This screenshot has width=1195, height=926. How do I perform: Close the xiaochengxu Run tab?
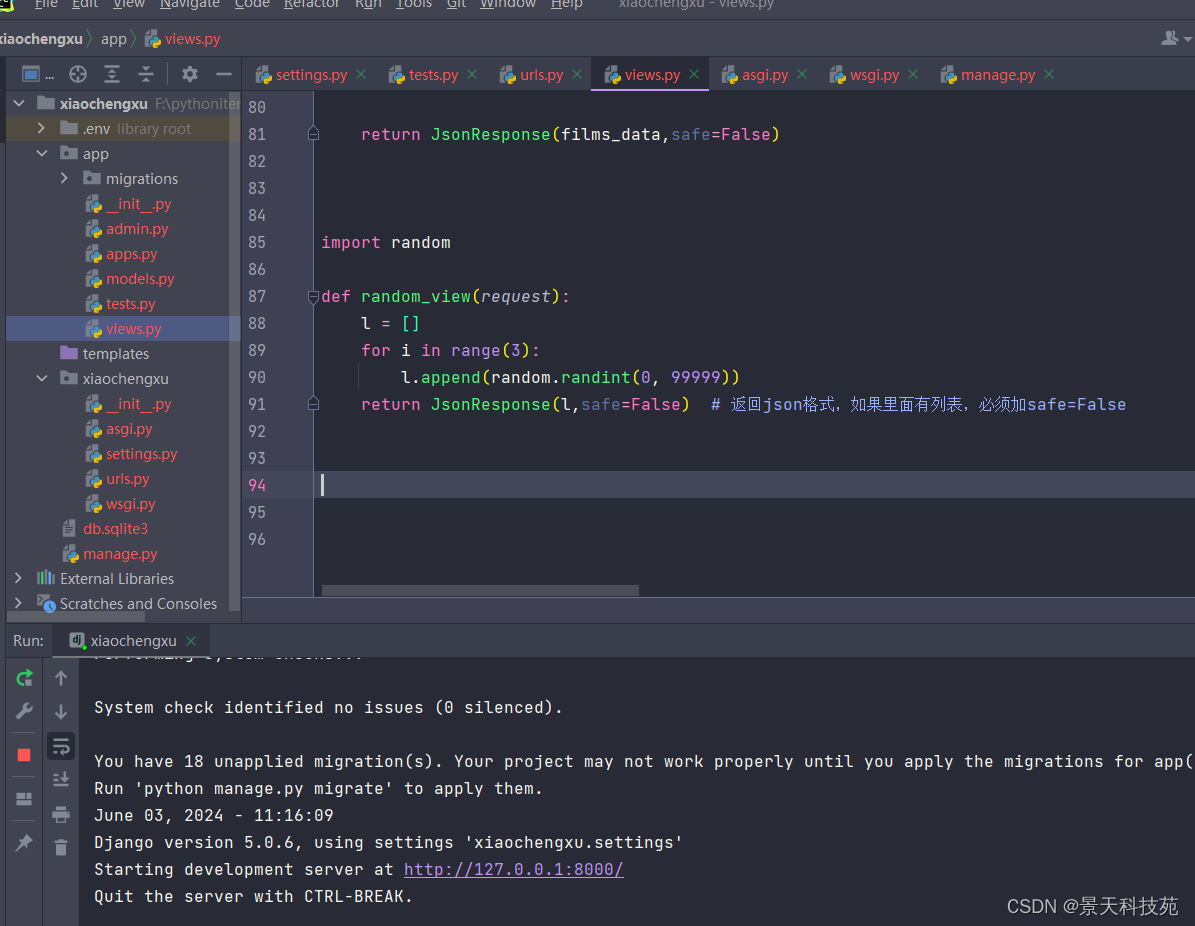[191, 641]
